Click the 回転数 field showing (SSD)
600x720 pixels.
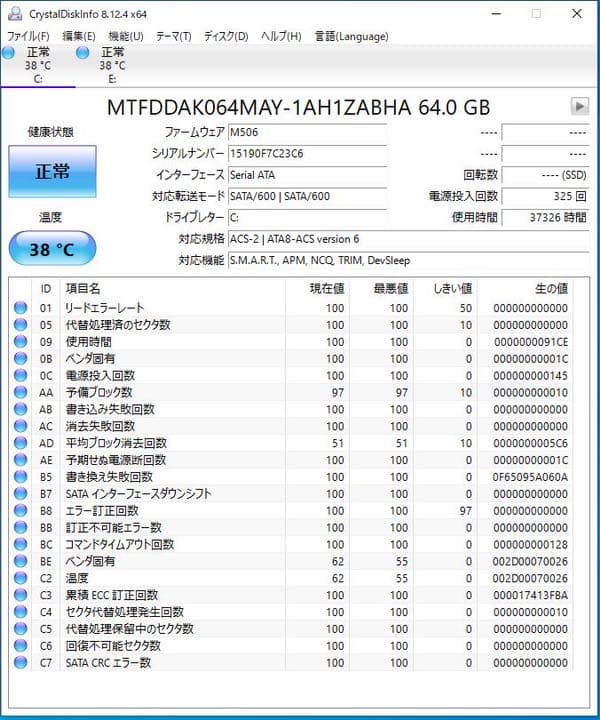545,175
